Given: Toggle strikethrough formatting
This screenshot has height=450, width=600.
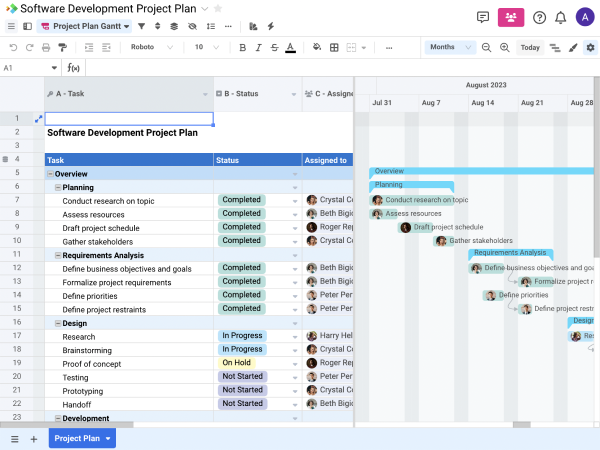Looking at the screenshot, I should pyautogui.click(x=274, y=47).
